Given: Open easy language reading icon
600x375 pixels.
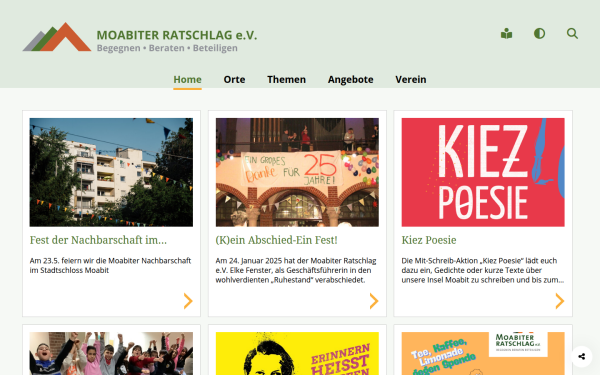Looking at the screenshot, I should pos(506,34).
